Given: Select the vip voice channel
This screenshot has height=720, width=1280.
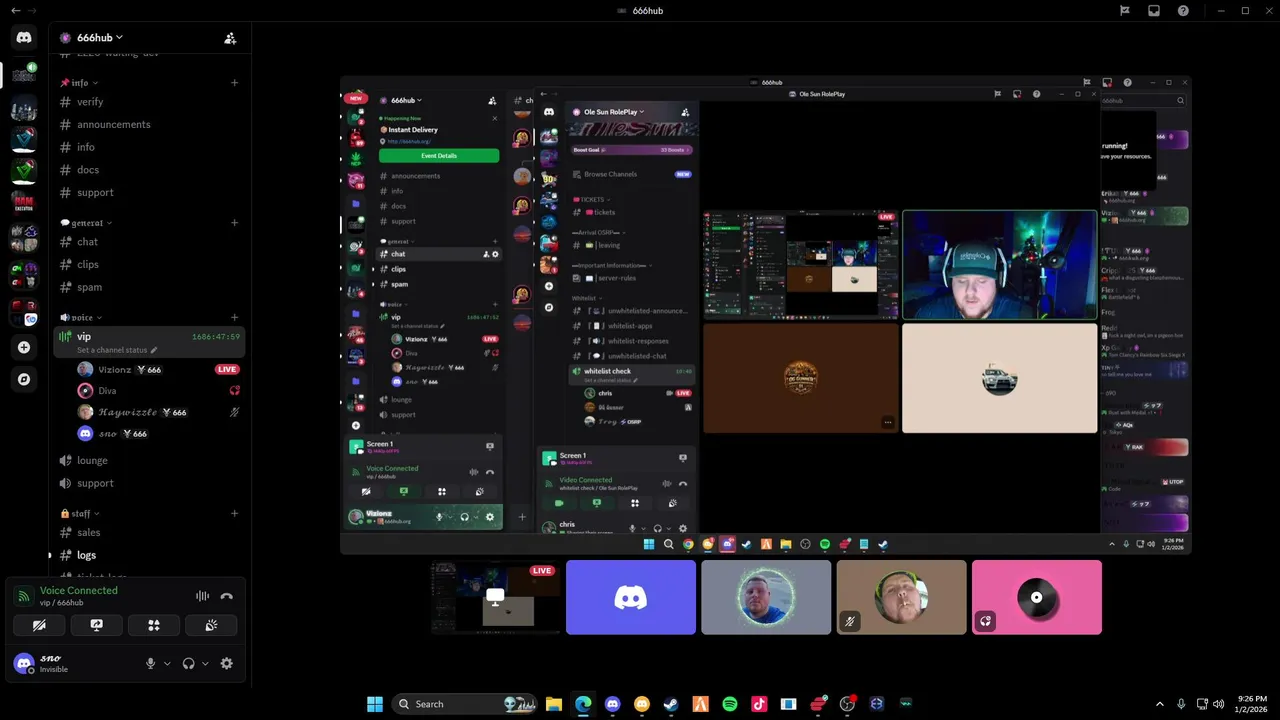Looking at the screenshot, I should [x=148, y=342].
